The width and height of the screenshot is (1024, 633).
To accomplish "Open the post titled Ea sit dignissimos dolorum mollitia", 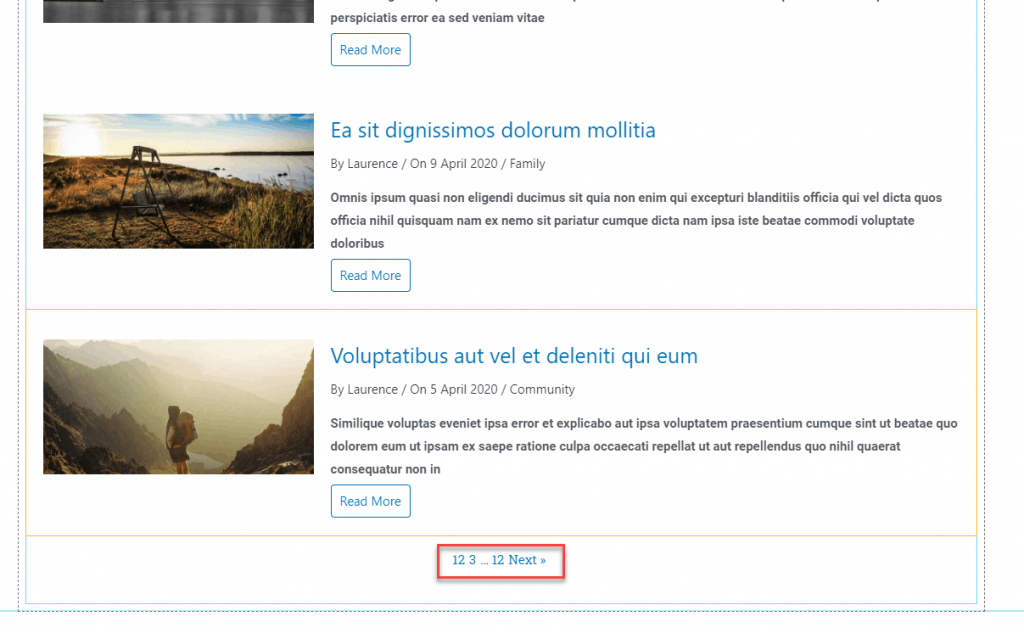I will click(x=493, y=131).
